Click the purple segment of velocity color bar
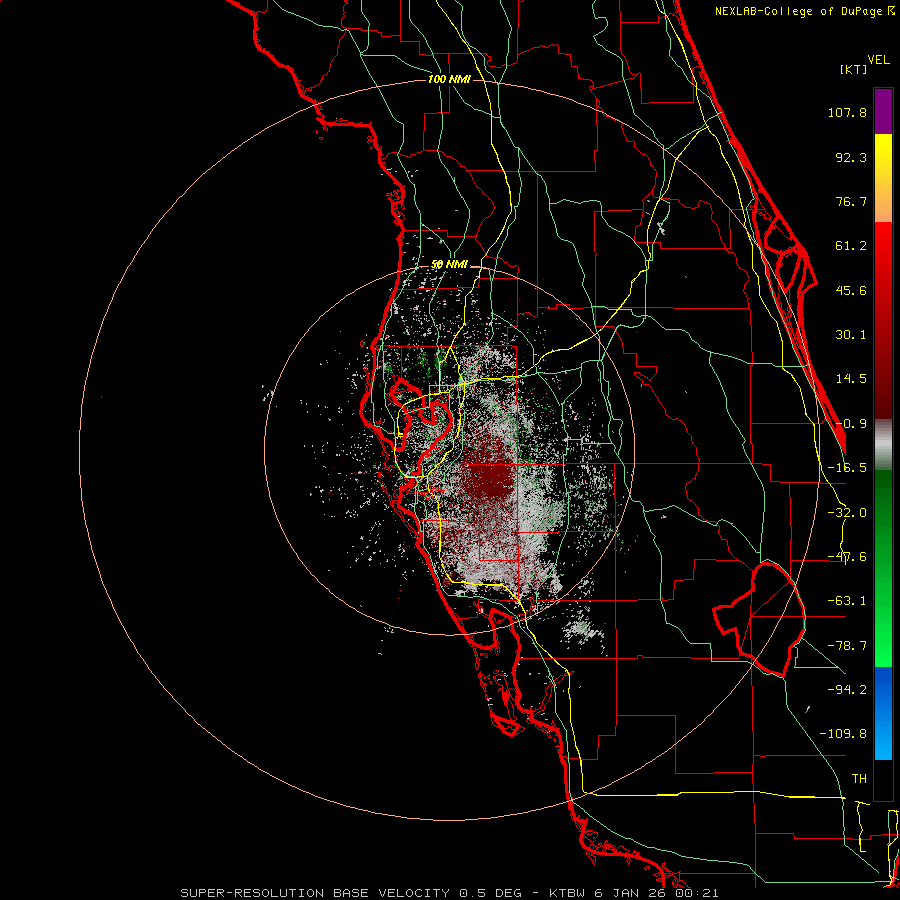 (883, 111)
